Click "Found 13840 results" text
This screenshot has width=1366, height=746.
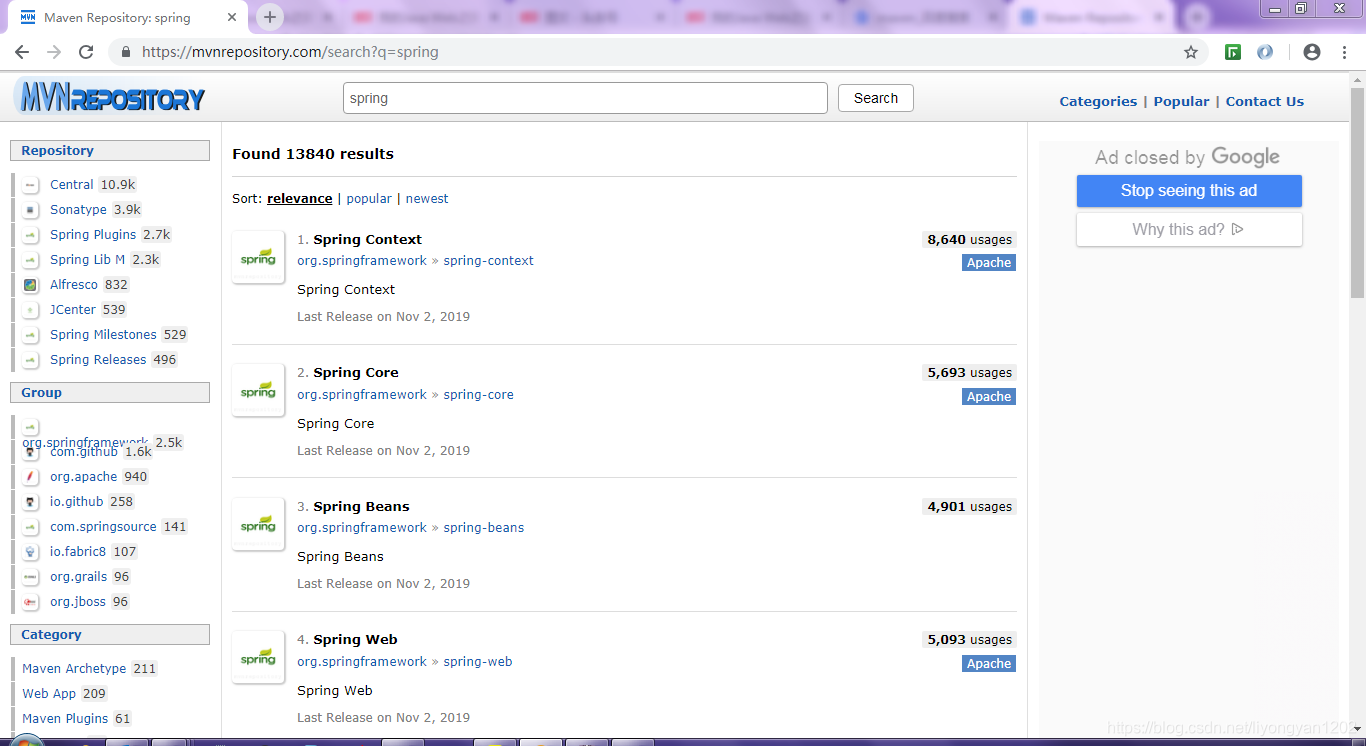coord(313,154)
